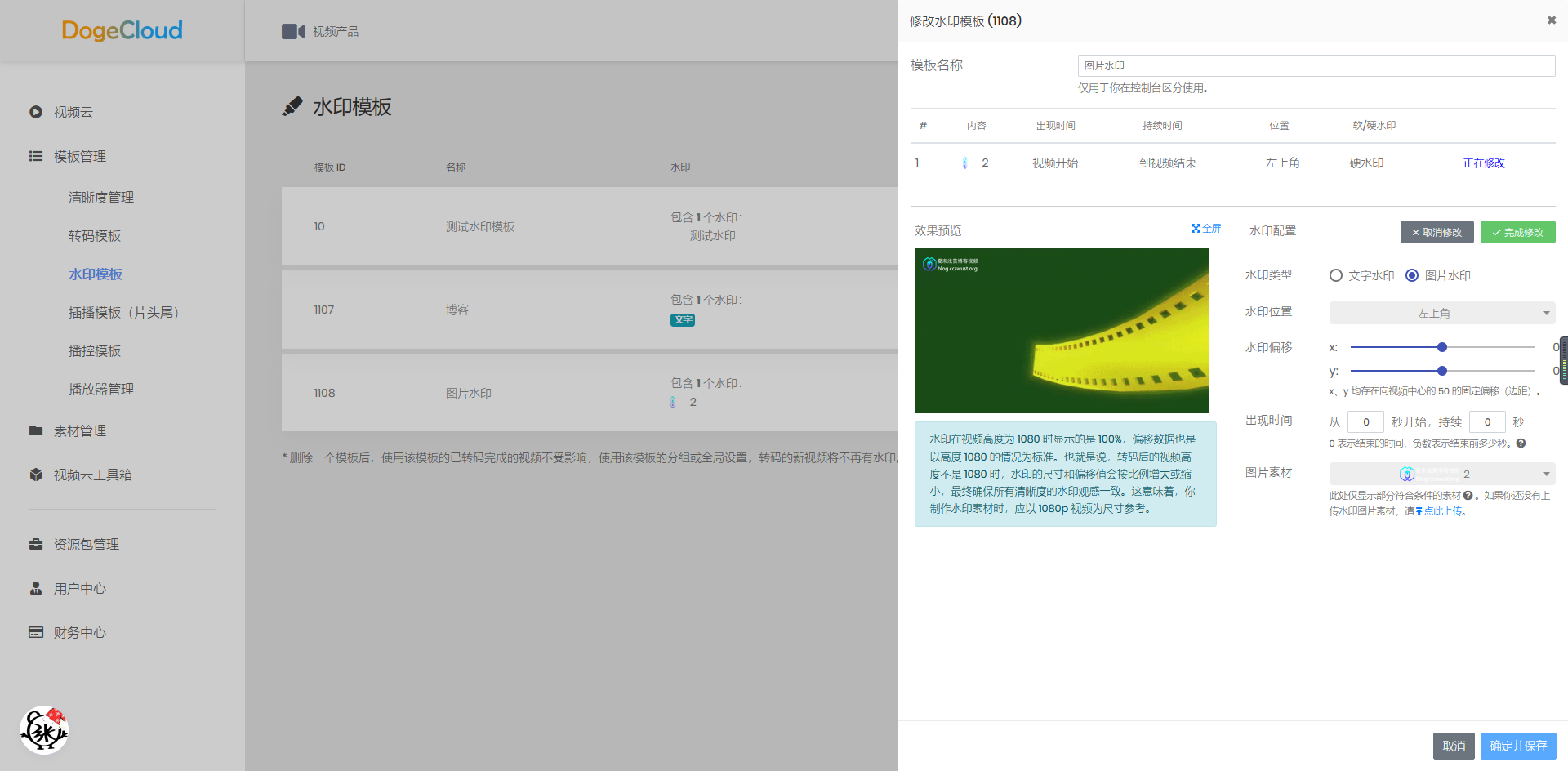Screen dimensions: 1568x771
Task: Click the briefcase icon next to 资源包管理
Action: [x=36, y=544]
